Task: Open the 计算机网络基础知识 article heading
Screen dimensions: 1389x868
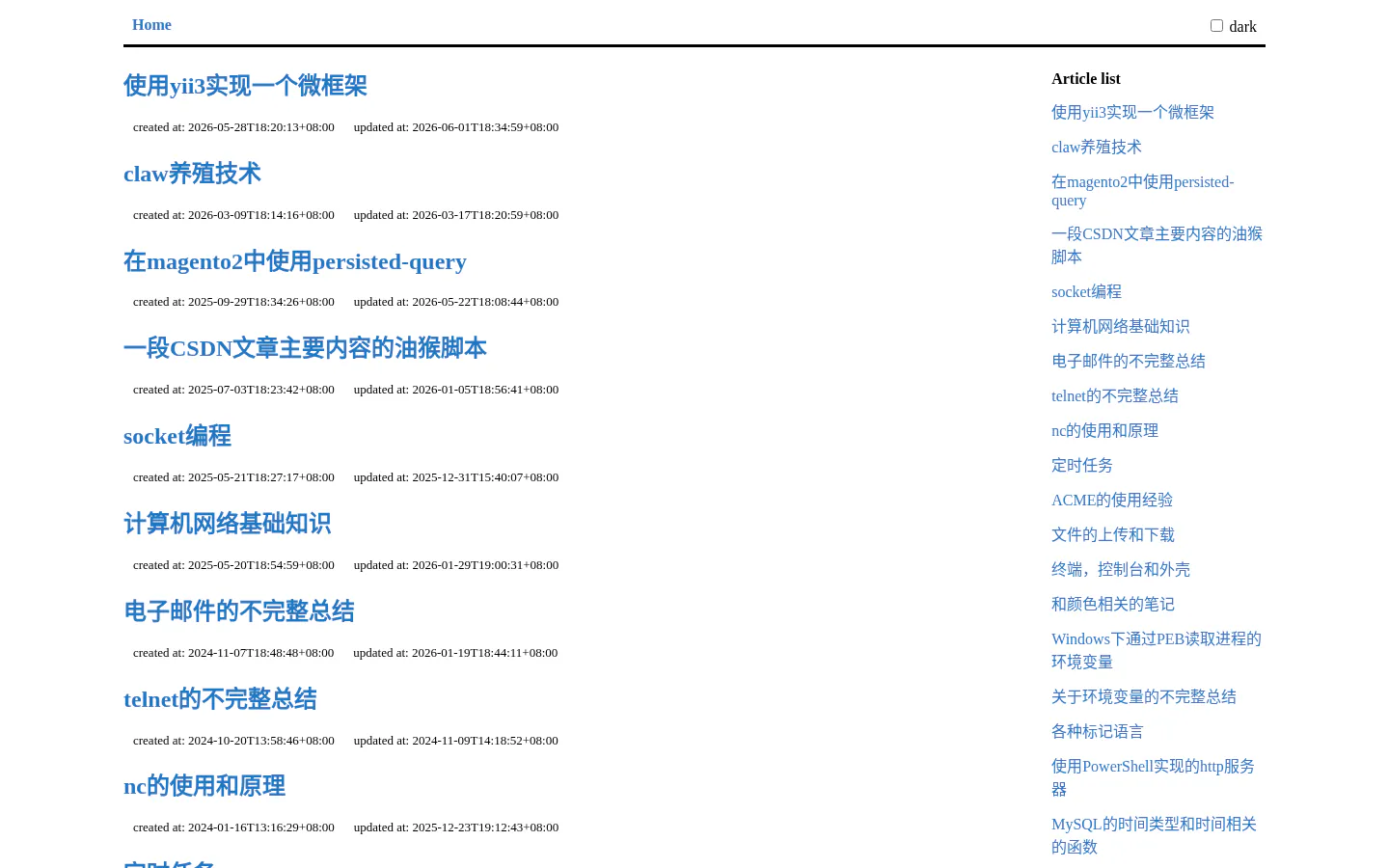Action: (x=227, y=524)
